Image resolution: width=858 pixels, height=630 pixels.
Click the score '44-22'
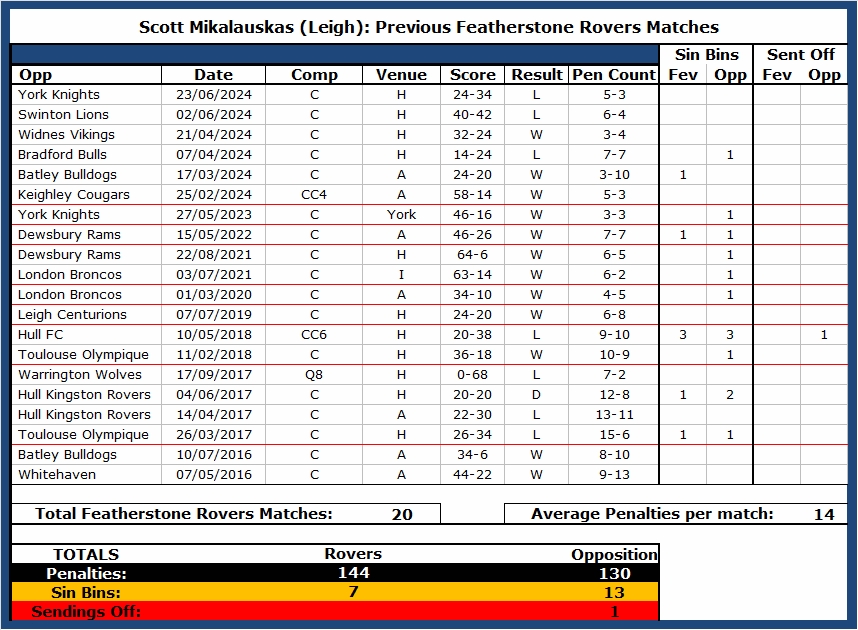click(472, 475)
